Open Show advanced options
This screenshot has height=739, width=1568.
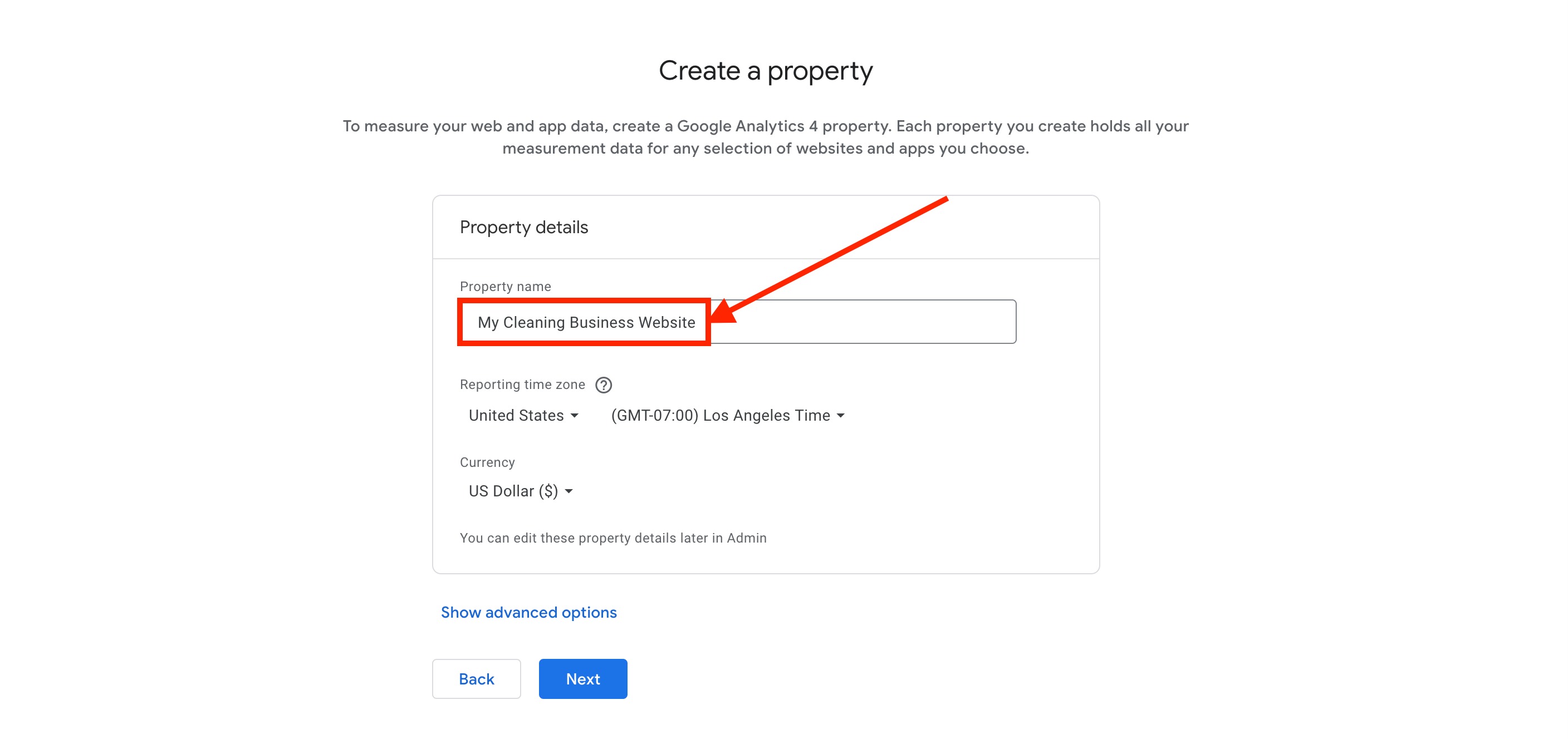pyautogui.click(x=528, y=612)
